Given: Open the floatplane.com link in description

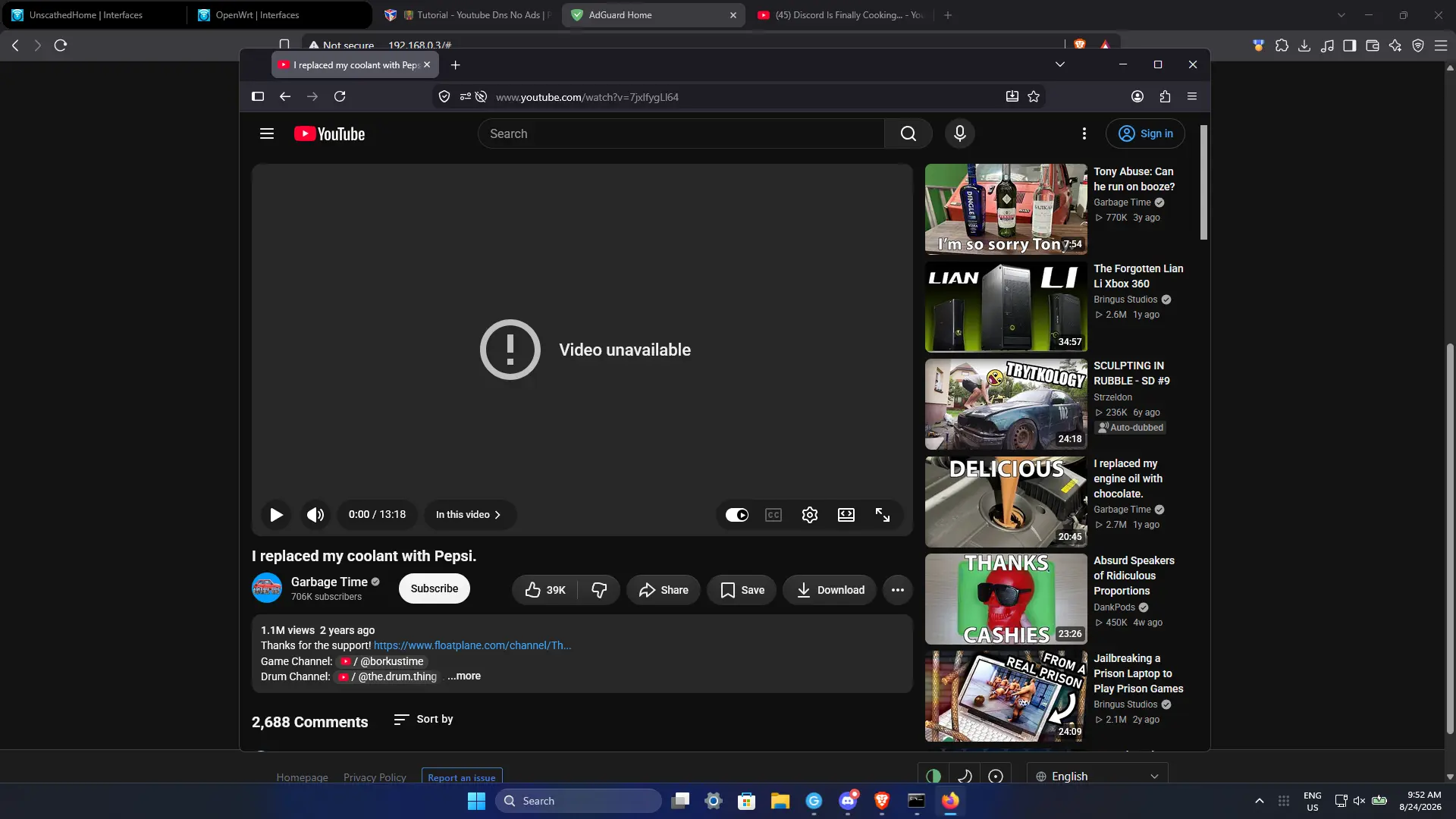Looking at the screenshot, I should click(x=472, y=646).
